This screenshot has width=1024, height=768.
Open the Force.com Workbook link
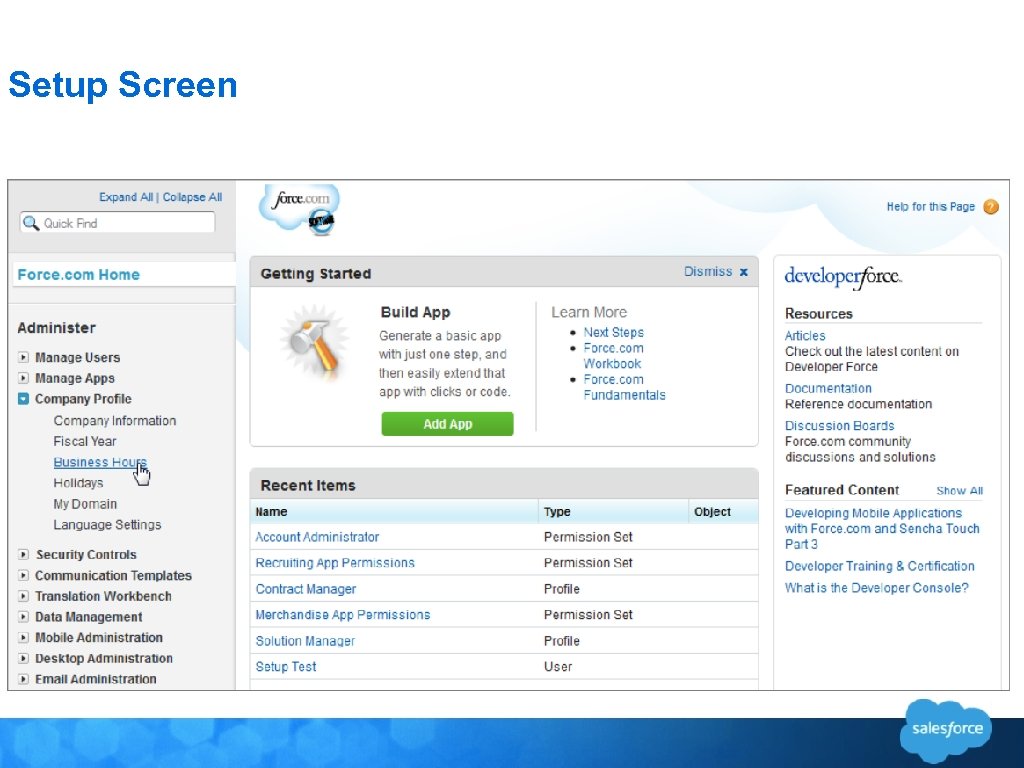[x=613, y=356]
